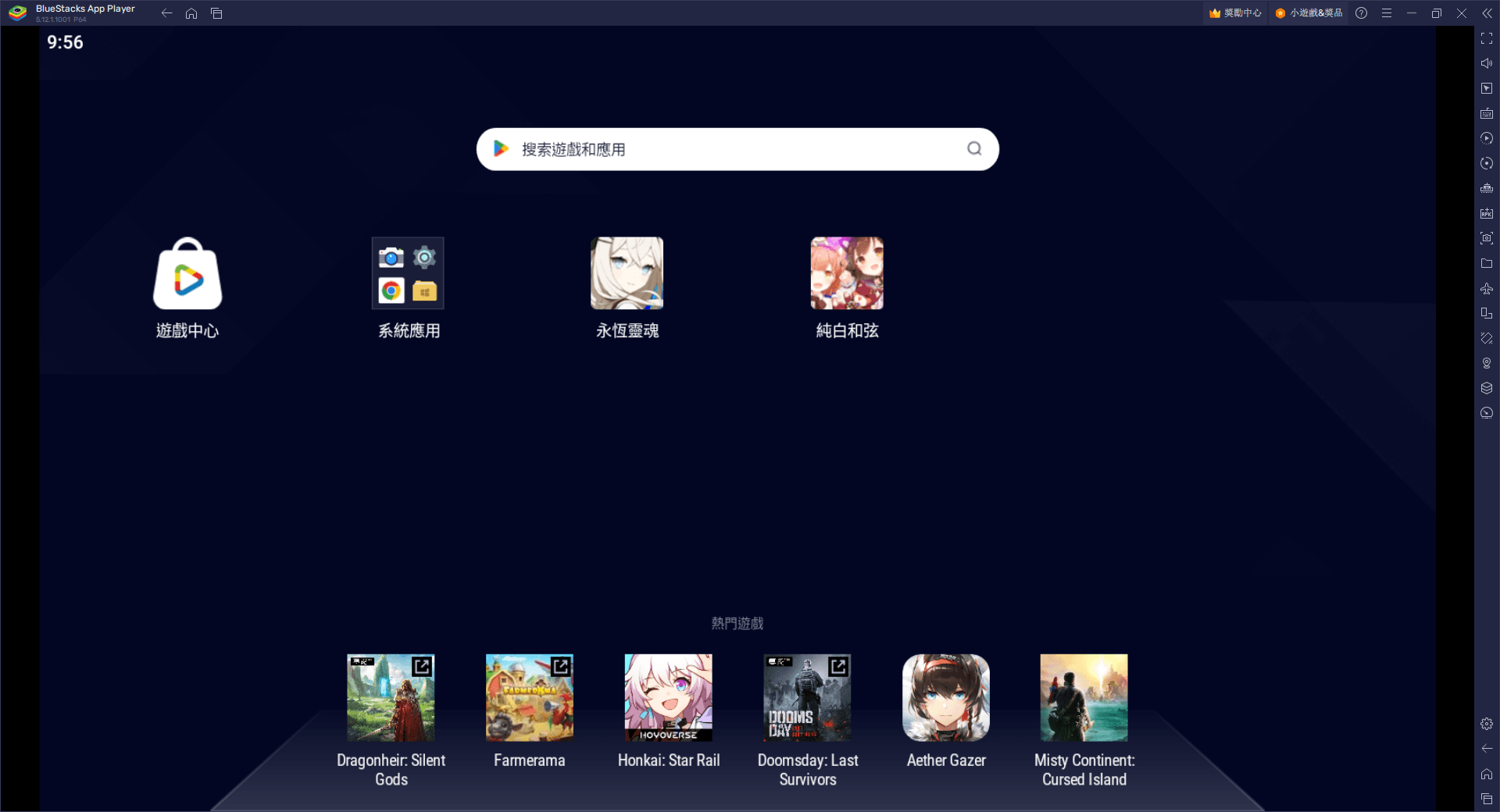Open the set location pin icon
Viewport: 1500px width, 812px height.
coord(1487,363)
